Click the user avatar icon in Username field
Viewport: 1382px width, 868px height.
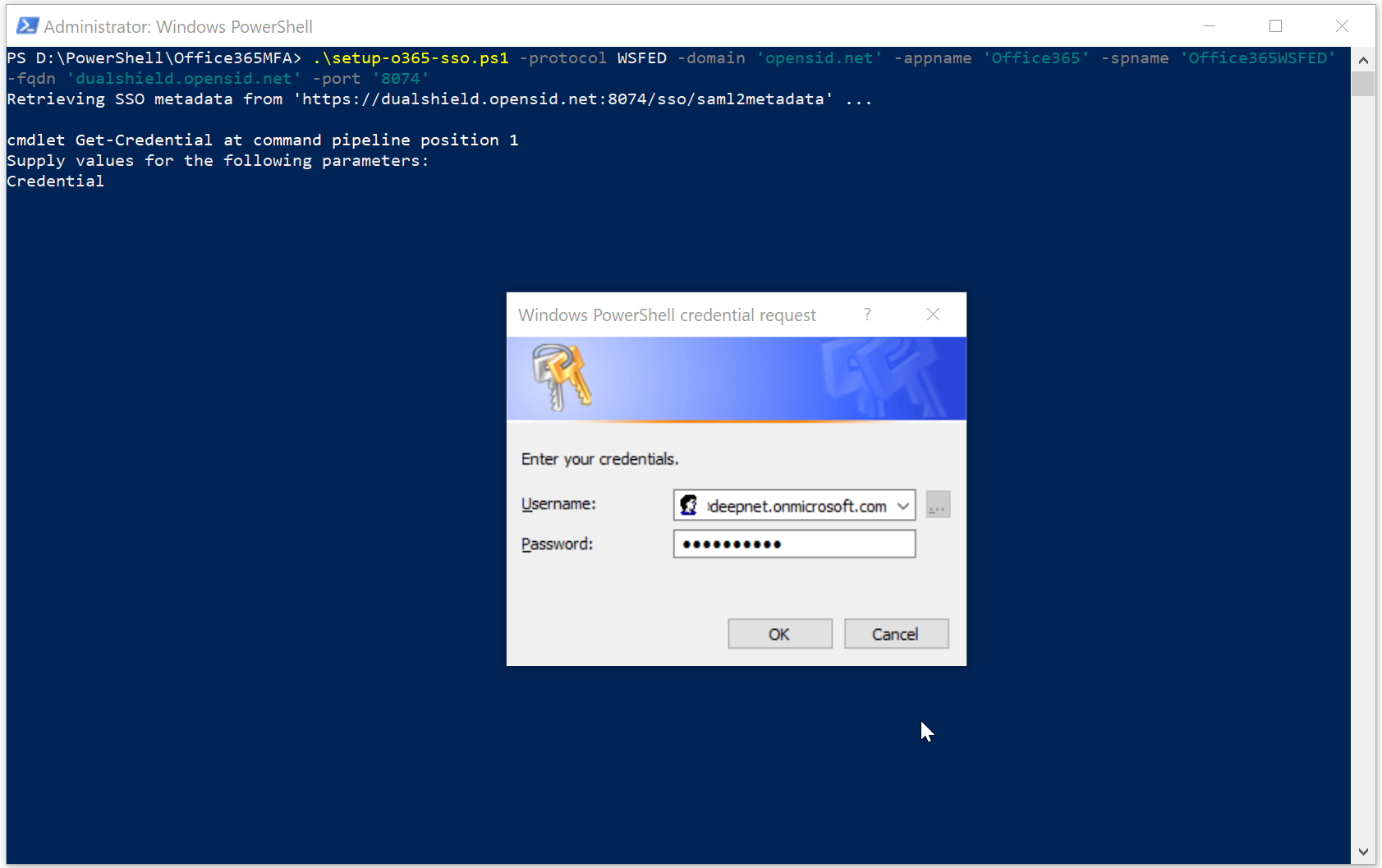point(689,505)
